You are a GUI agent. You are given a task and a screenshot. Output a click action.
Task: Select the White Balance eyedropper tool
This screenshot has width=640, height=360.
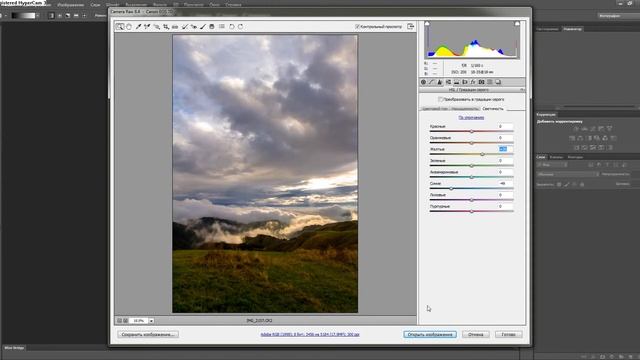pos(138,27)
